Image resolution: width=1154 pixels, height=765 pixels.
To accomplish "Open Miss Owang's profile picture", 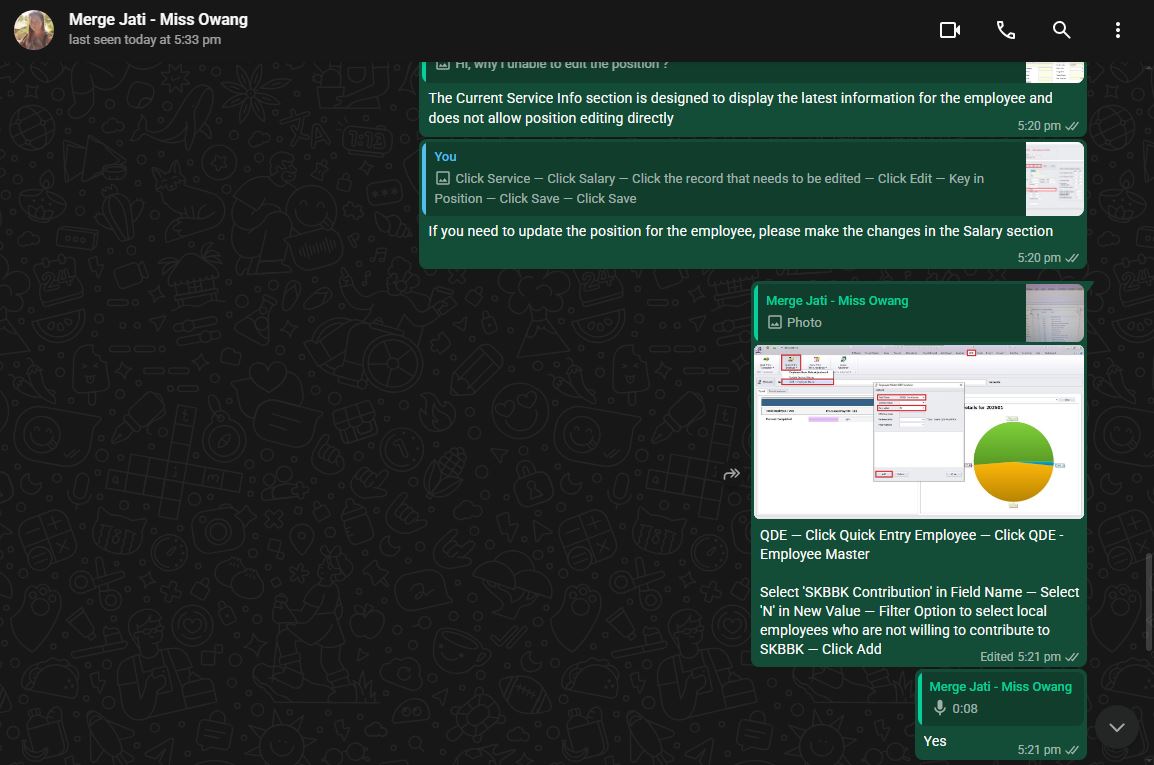I will [34, 30].
